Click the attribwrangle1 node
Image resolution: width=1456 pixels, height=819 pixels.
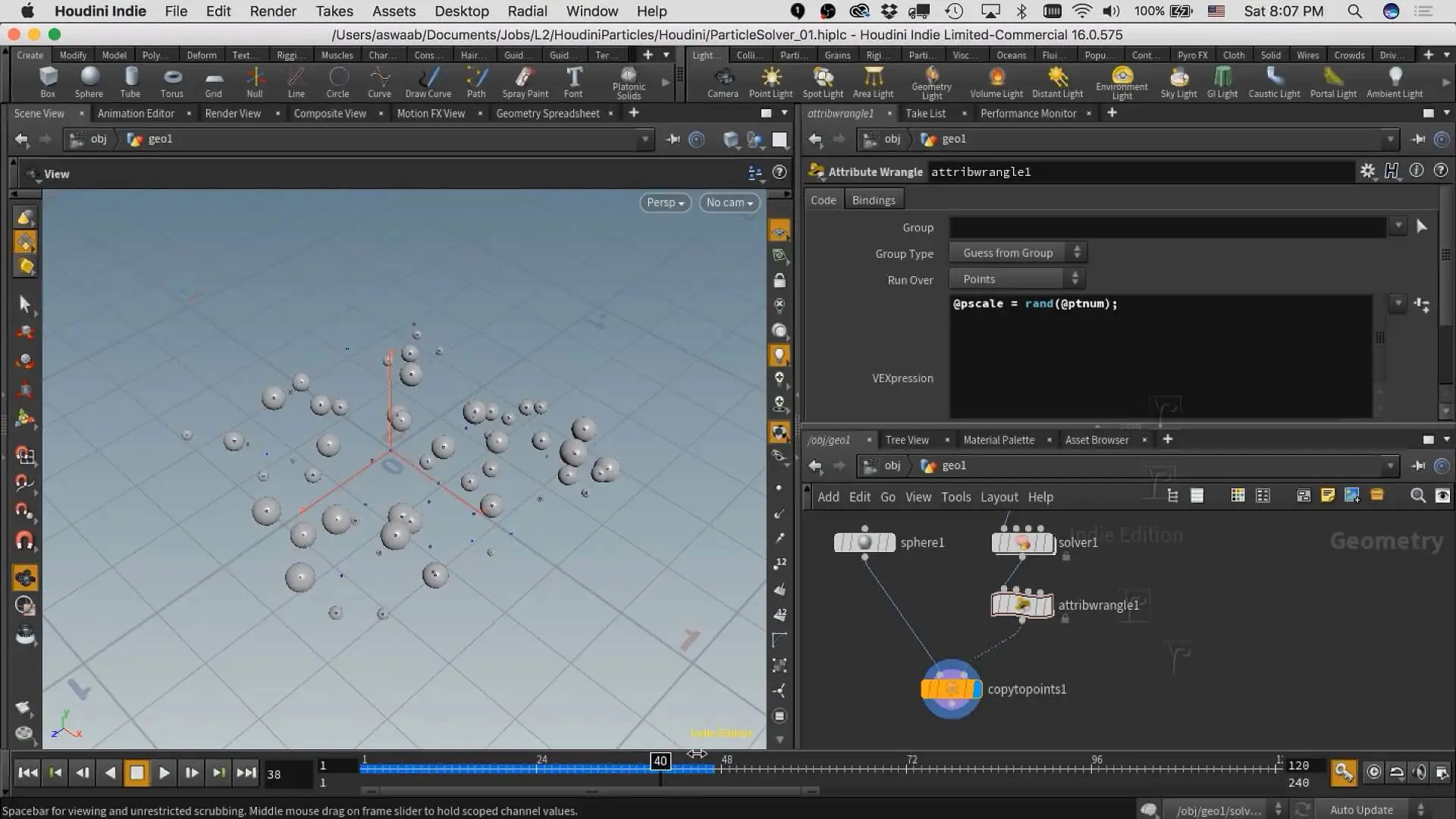point(1022,604)
